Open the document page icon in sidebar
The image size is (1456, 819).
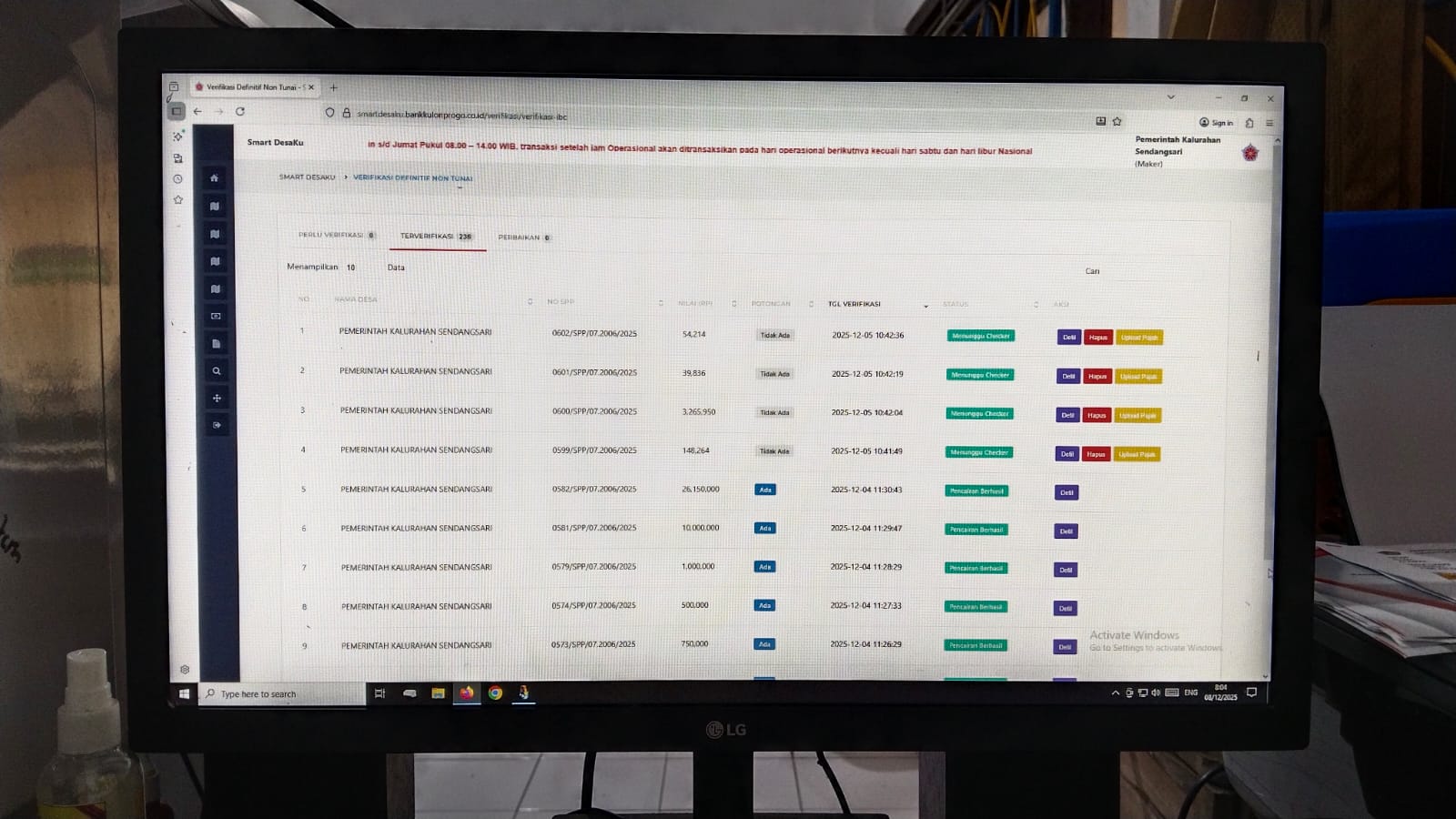click(216, 344)
